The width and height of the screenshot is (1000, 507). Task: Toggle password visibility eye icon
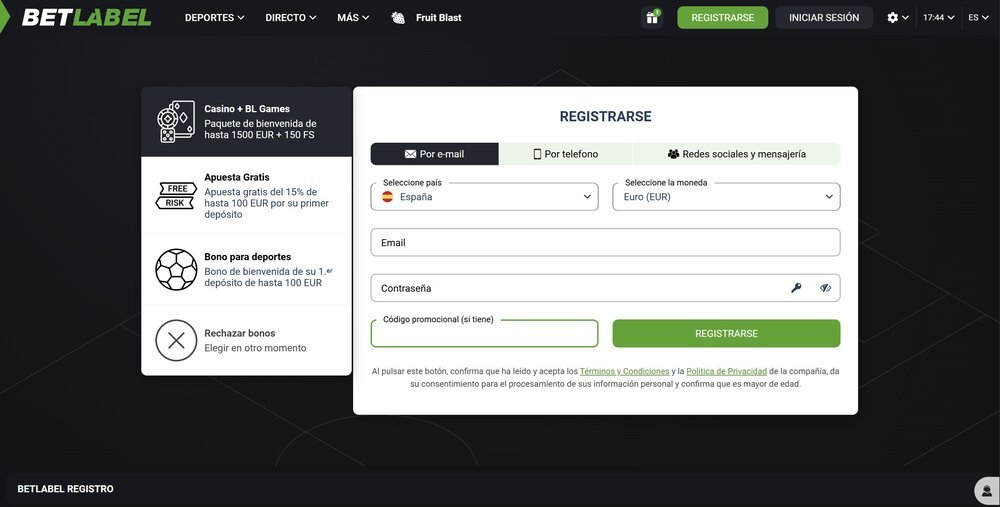[x=825, y=288]
